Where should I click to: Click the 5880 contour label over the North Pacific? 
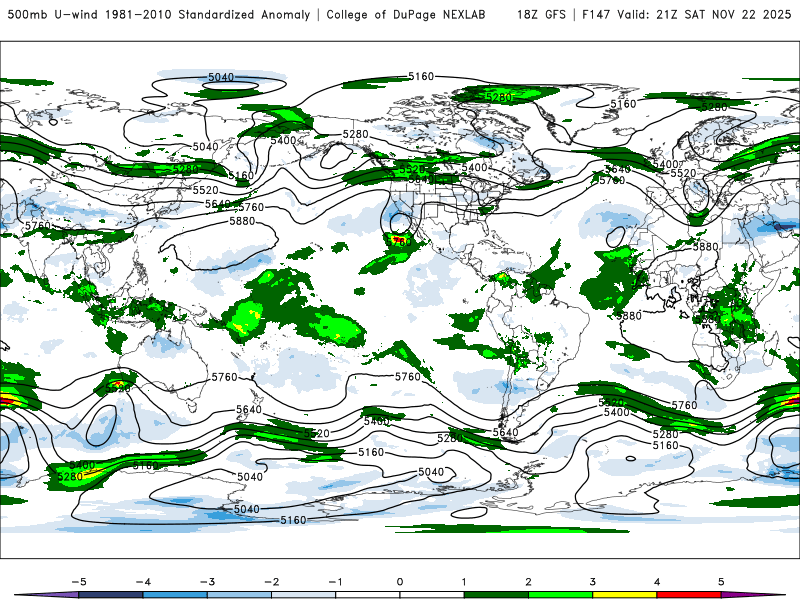pyautogui.click(x=242, y=221)
